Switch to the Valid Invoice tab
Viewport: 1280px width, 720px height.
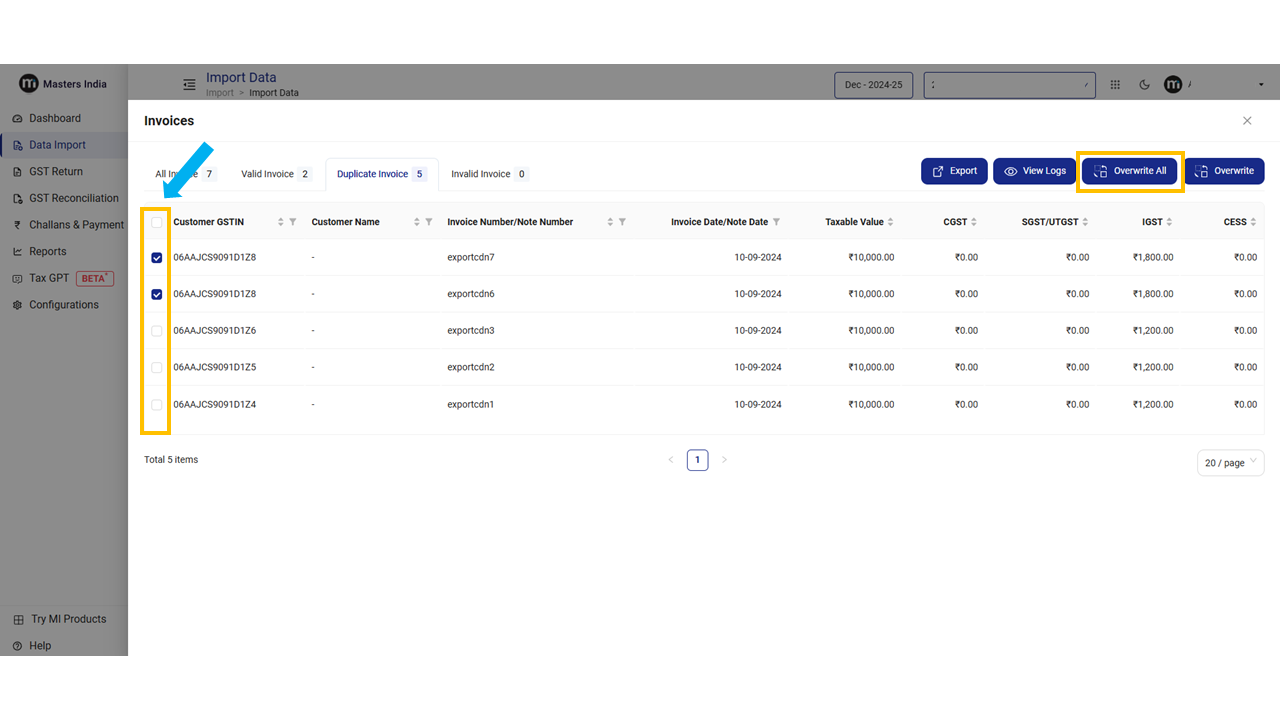click(275, 174)
